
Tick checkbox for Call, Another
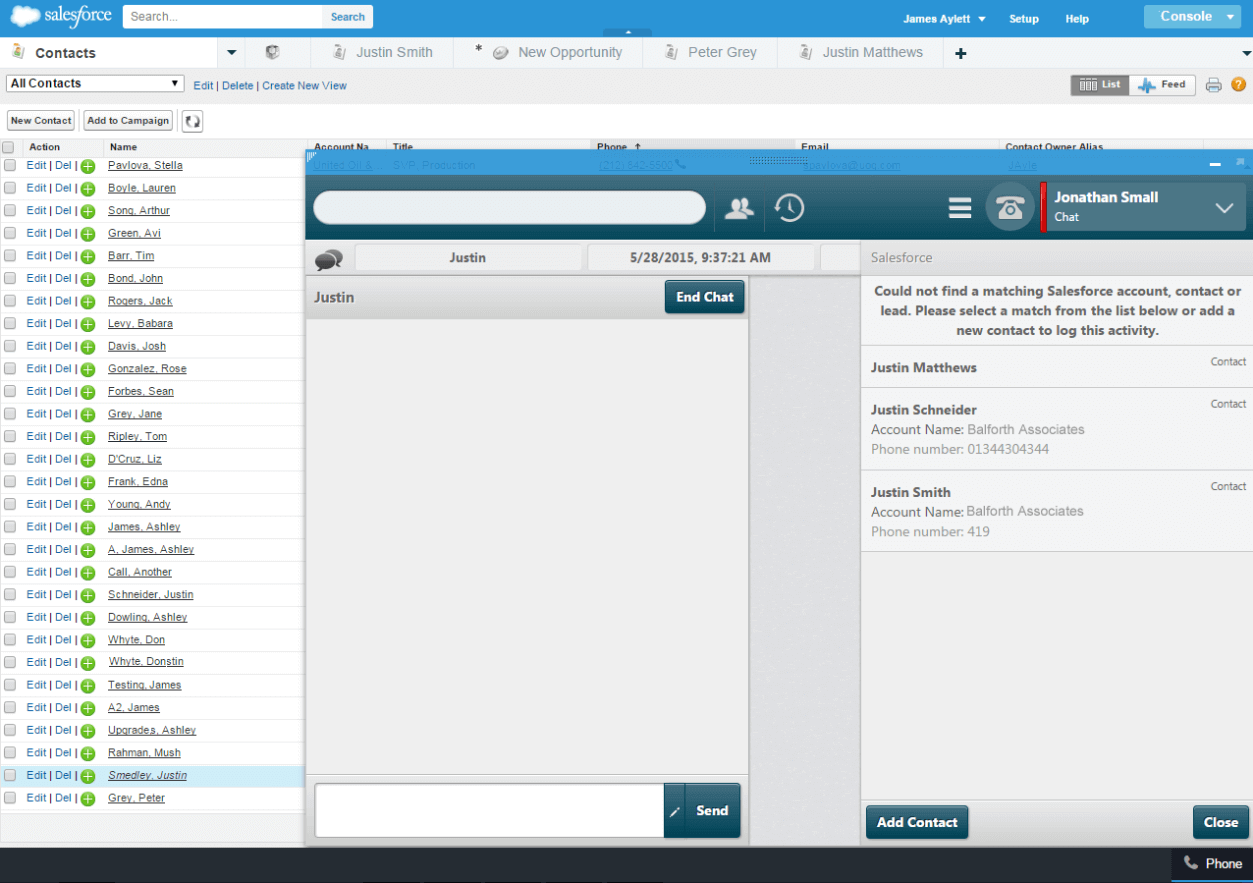point(10,572)
